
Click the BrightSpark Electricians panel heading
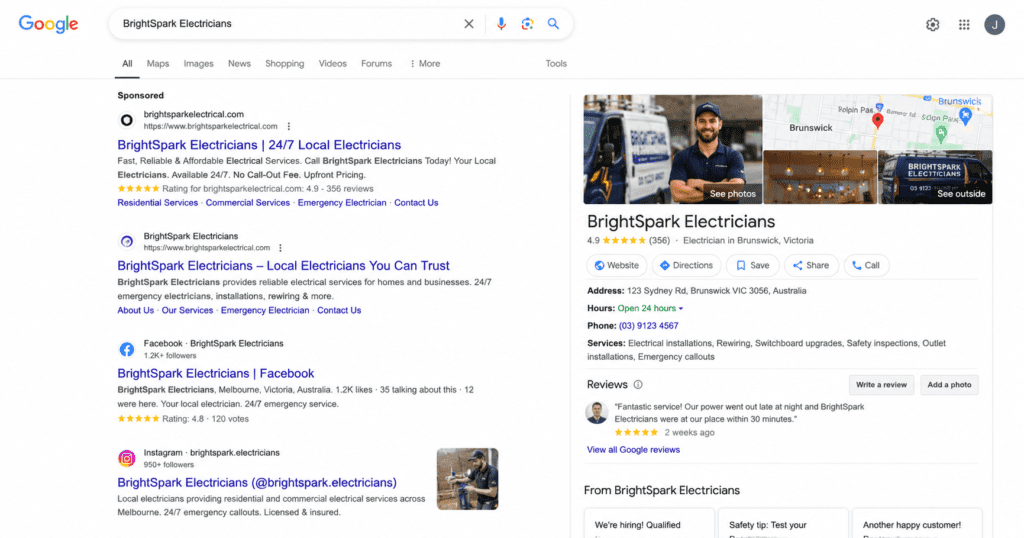pos(680,222)
